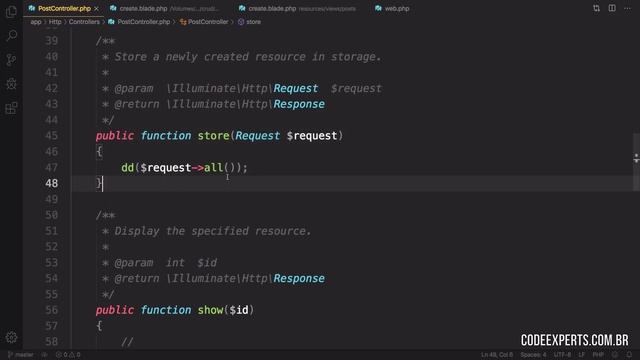Click the Request class in line 42 docblock
The image size is (640, 360).
(296, 89)
